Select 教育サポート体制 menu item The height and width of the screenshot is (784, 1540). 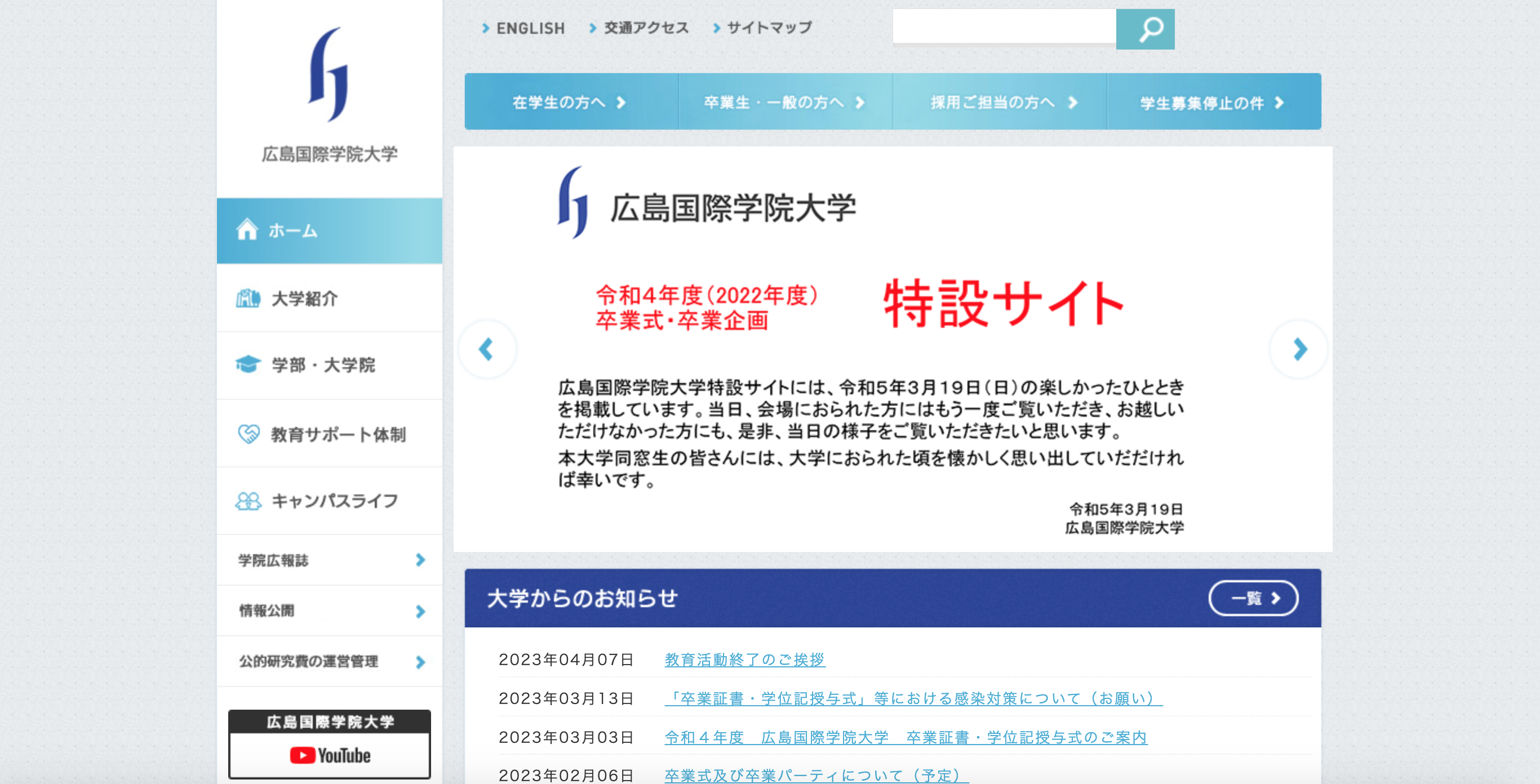pyautogui.click(x=330, y=433)
